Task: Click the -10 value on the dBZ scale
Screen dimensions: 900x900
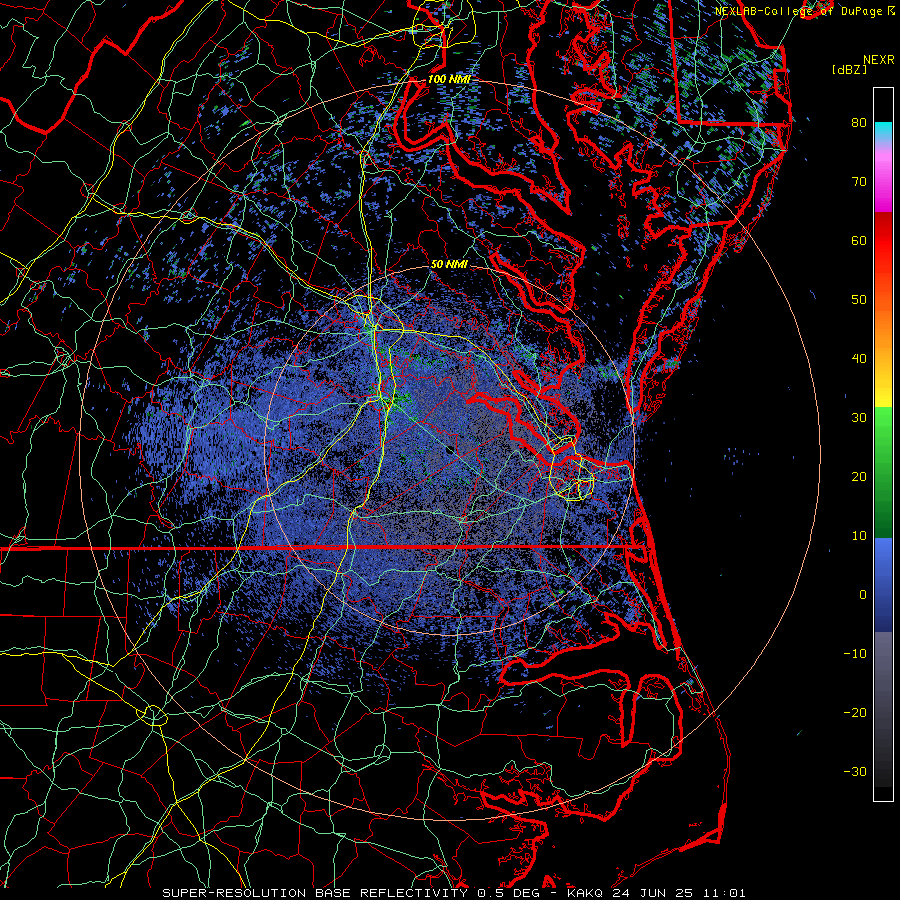Action: 855,654
